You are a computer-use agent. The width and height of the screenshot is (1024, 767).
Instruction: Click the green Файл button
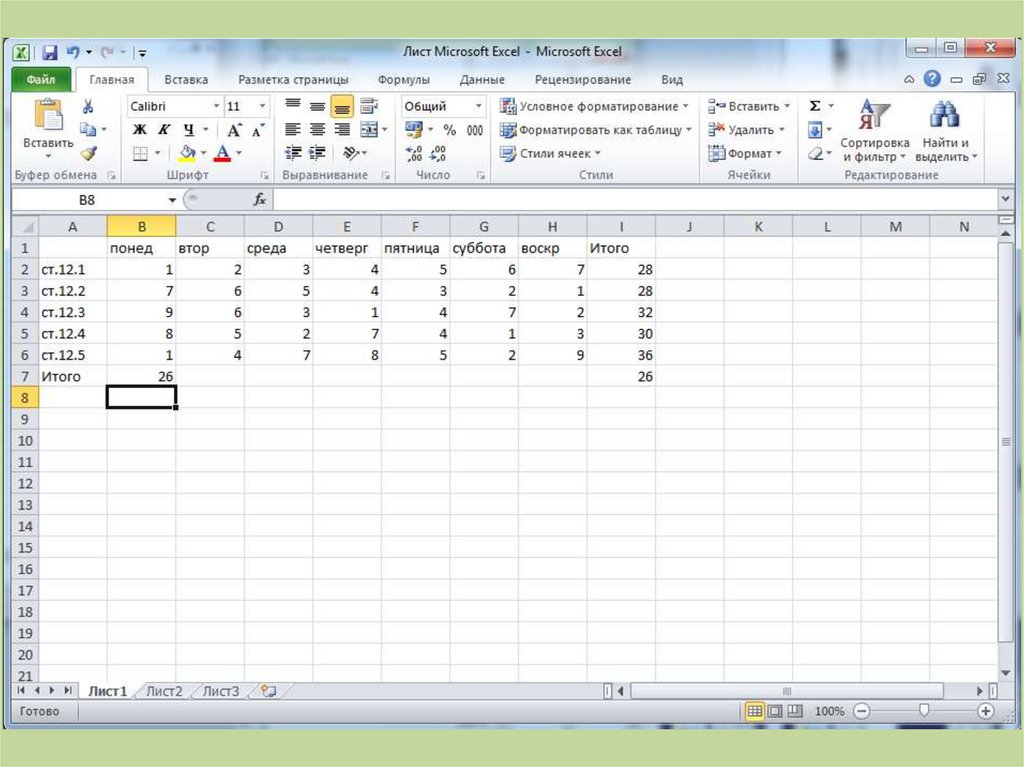click(x=40, y=80)
